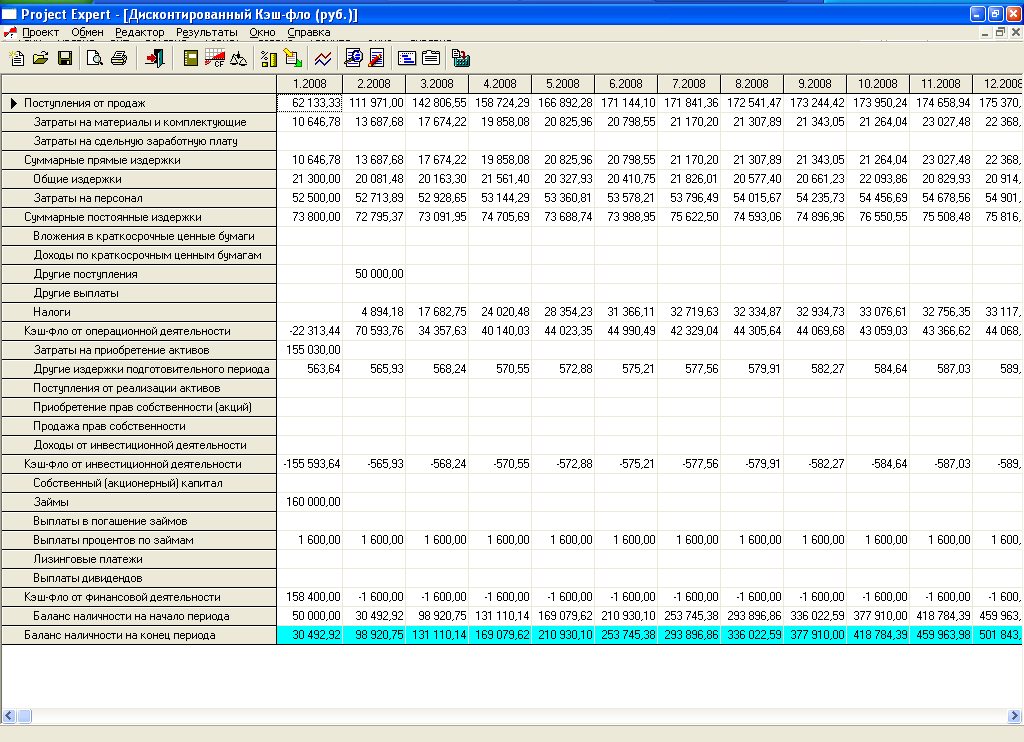1024x742 pixels.
Task: Click the line chart graph icon
Action: click(322, 58)
